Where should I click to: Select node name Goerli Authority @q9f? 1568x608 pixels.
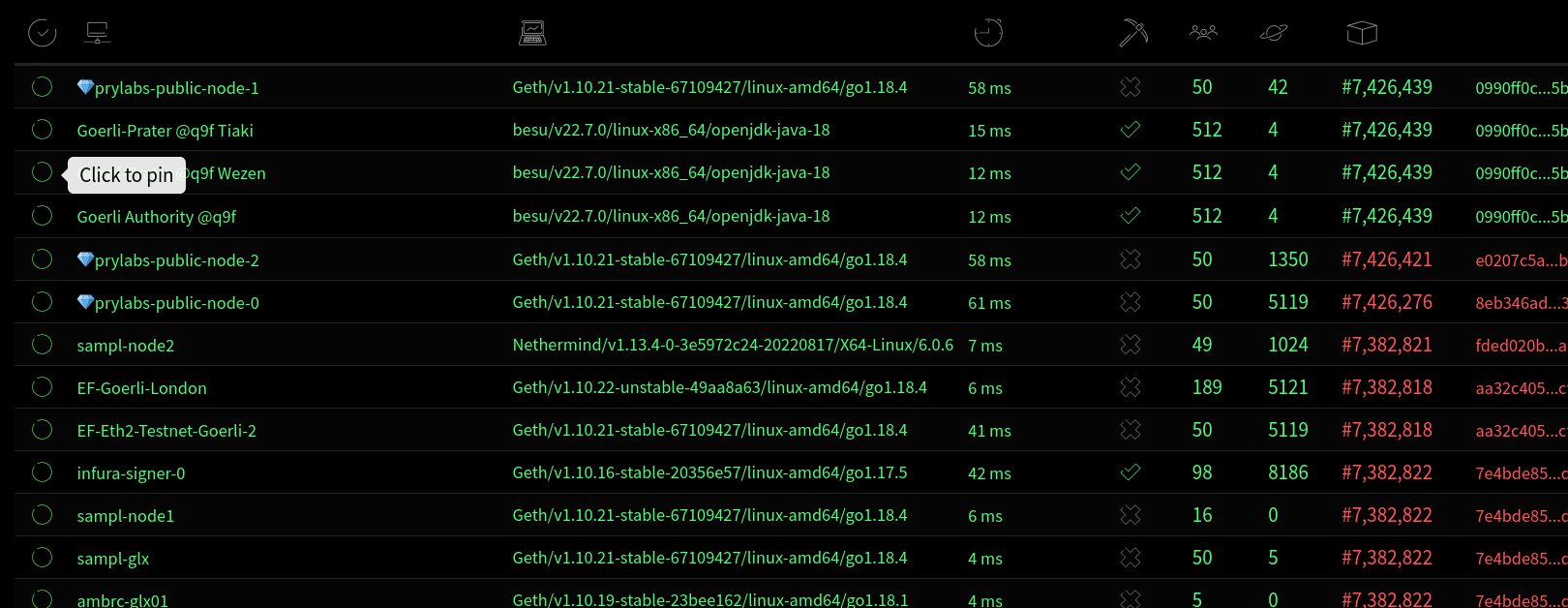click(x=157, y=217)
